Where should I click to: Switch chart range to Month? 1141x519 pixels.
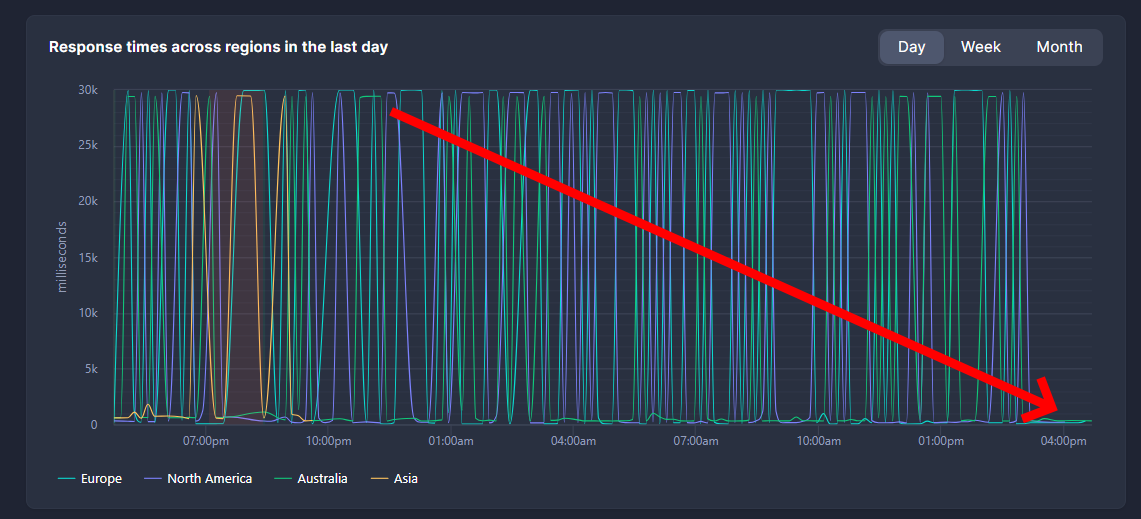(1059, 47)
